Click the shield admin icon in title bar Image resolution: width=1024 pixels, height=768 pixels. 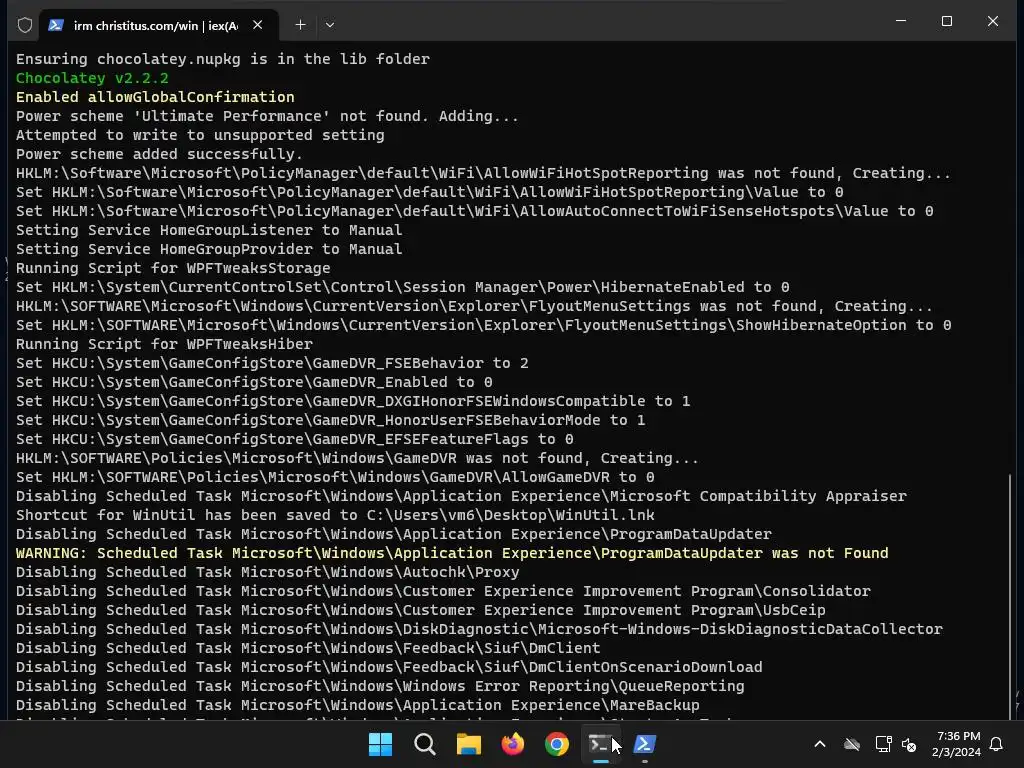[25, 25]
